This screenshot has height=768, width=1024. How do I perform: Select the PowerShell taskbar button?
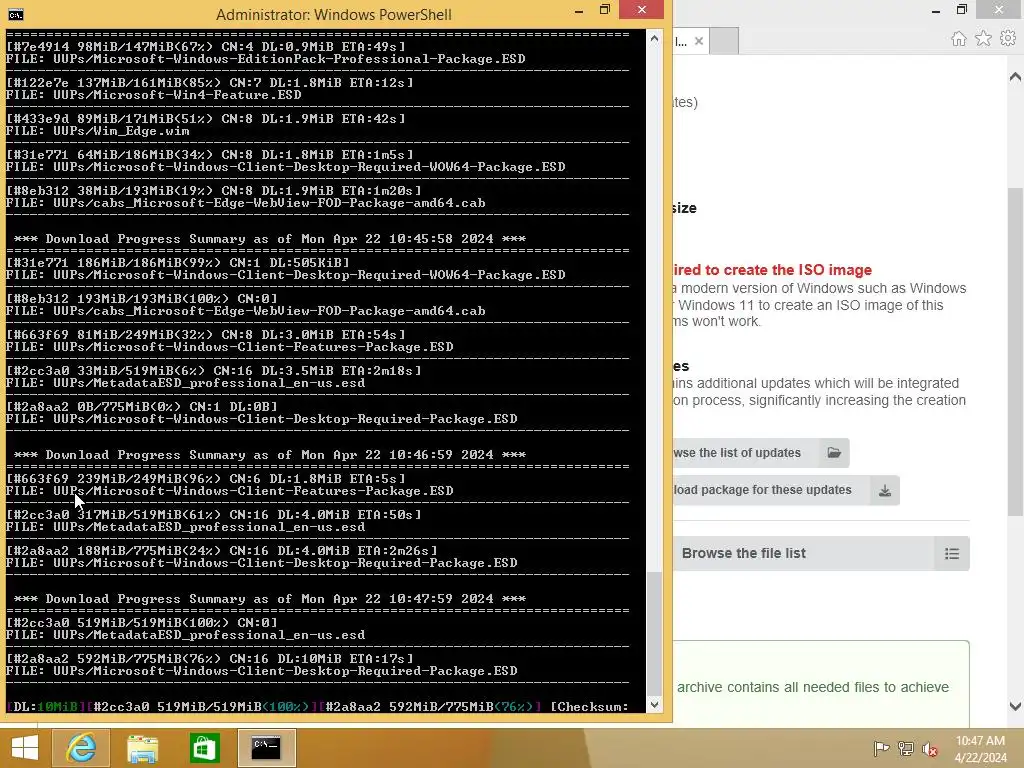[x=266, y=748]
